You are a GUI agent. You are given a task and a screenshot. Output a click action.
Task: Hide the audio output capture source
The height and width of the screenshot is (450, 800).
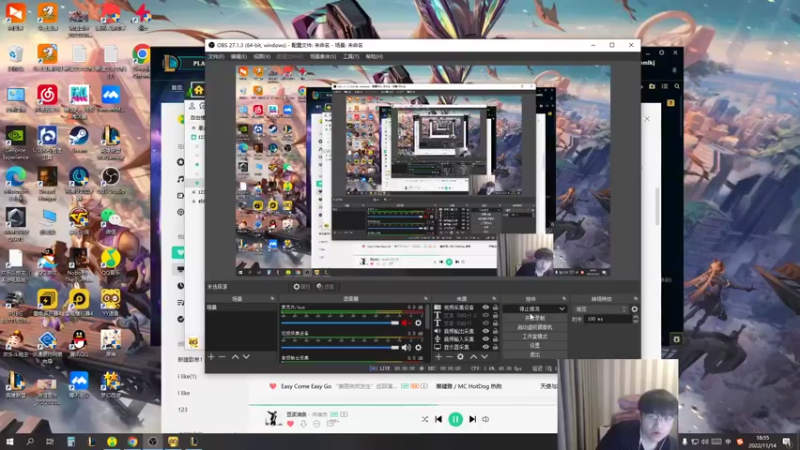click(x=486, y=331)
